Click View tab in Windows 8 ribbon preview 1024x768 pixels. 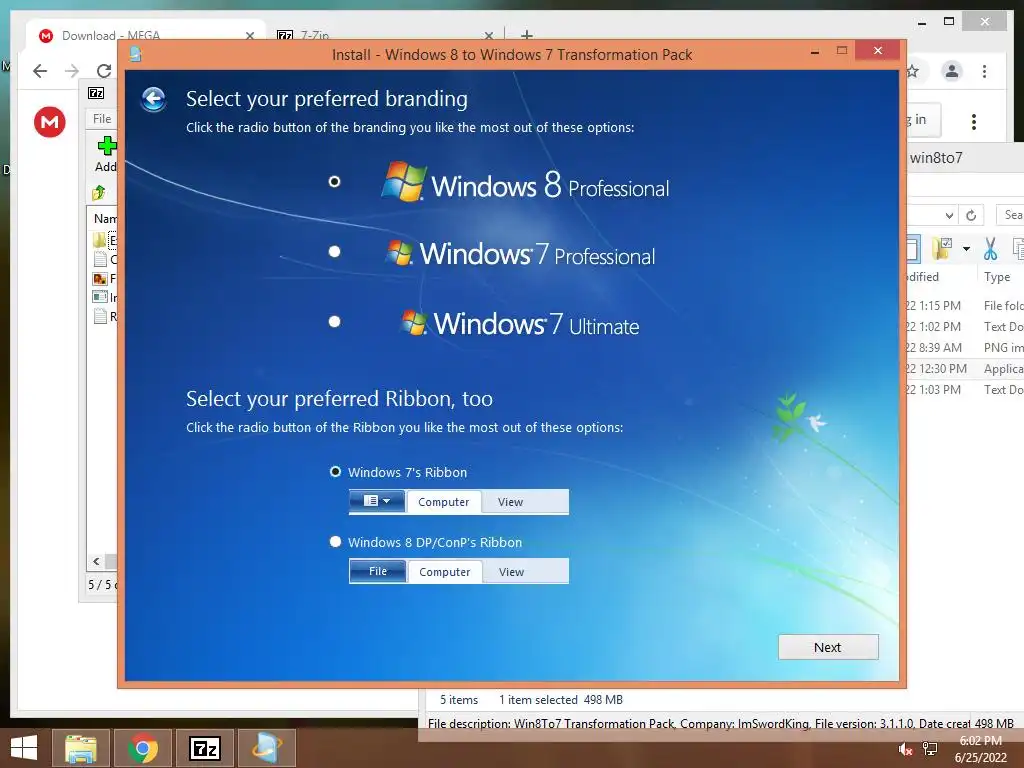click(x=511, y=571)
